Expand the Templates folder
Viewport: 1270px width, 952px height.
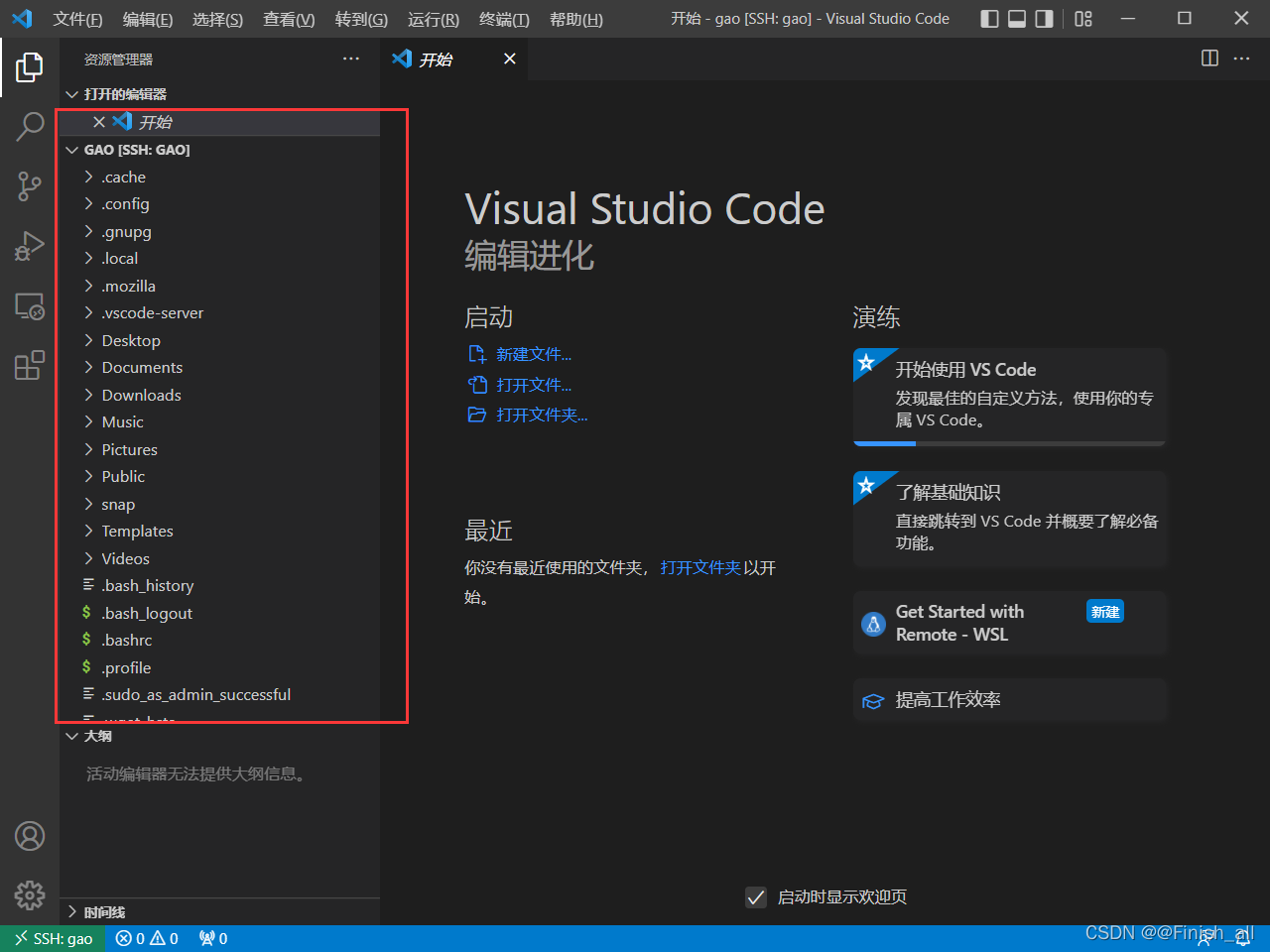(x=218, y=532)
